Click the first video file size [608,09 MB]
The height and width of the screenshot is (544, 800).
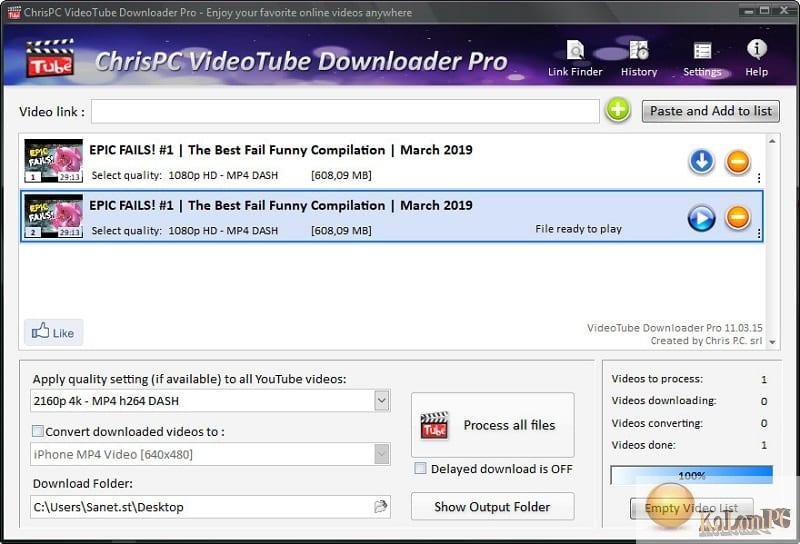point(341,175)
